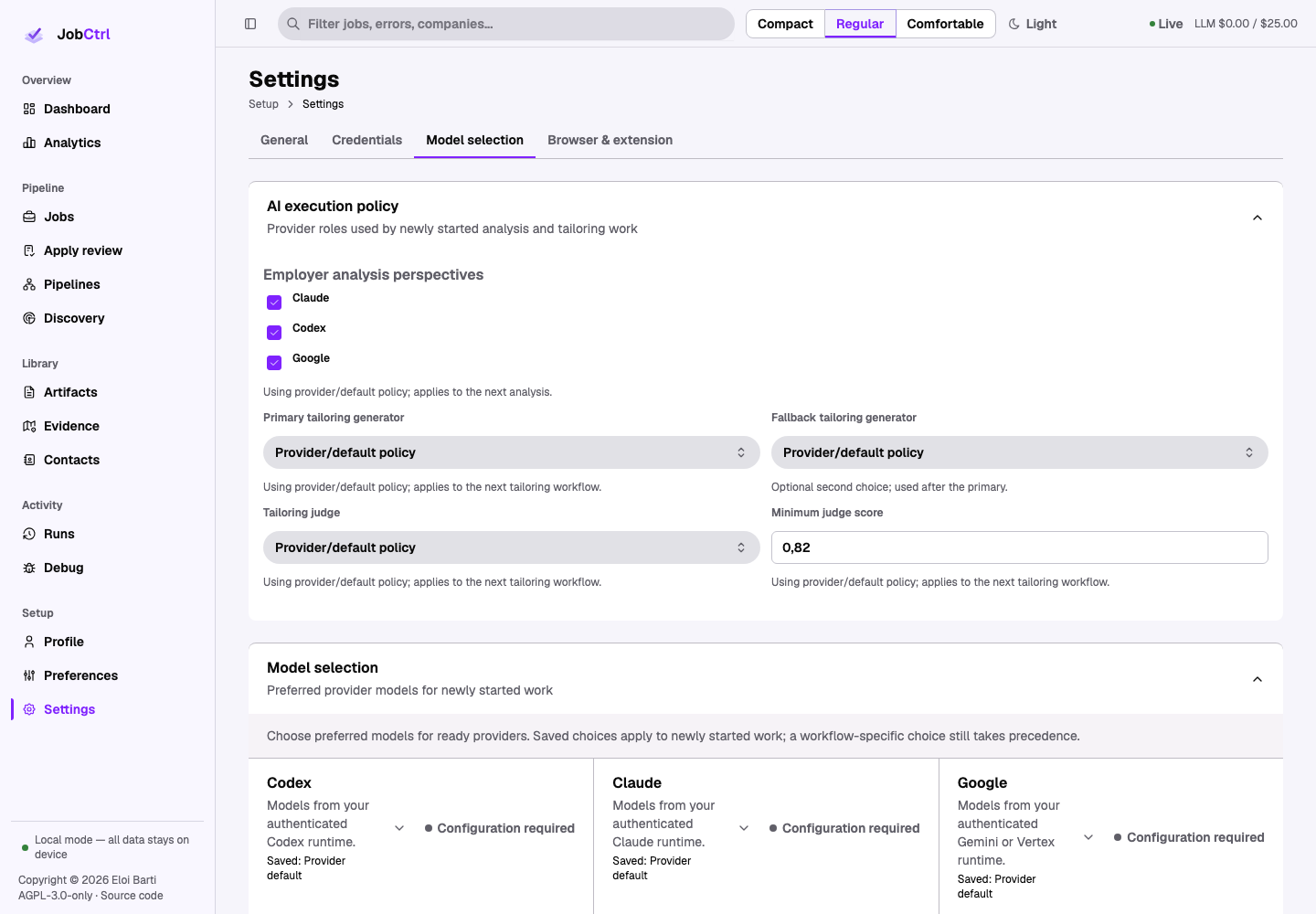Toggle the sidebar collapse icon
The height and width of the screenshot is (914, 1316).
click(x=250, y=24)
